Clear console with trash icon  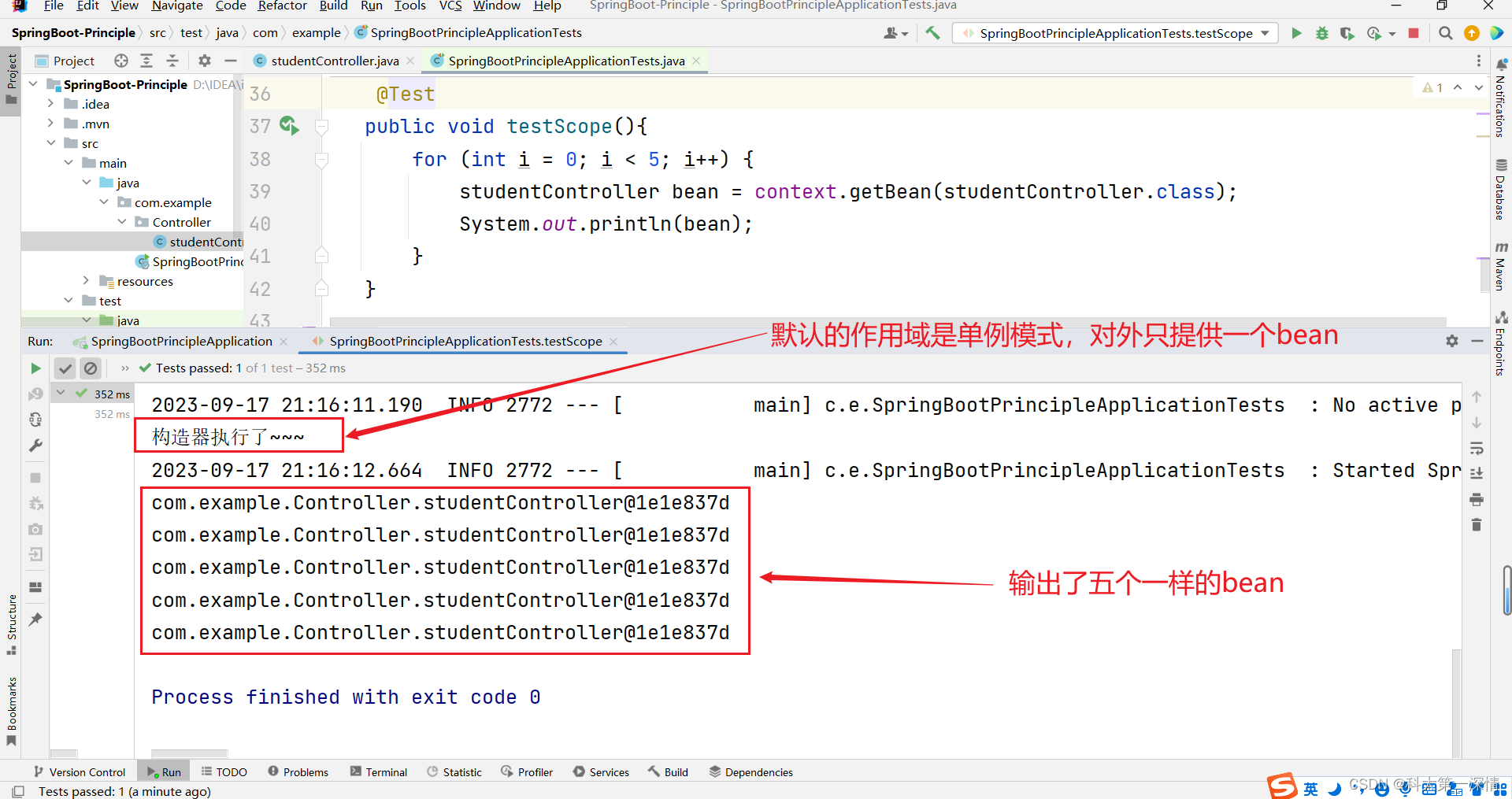[x=1477, y=525]
